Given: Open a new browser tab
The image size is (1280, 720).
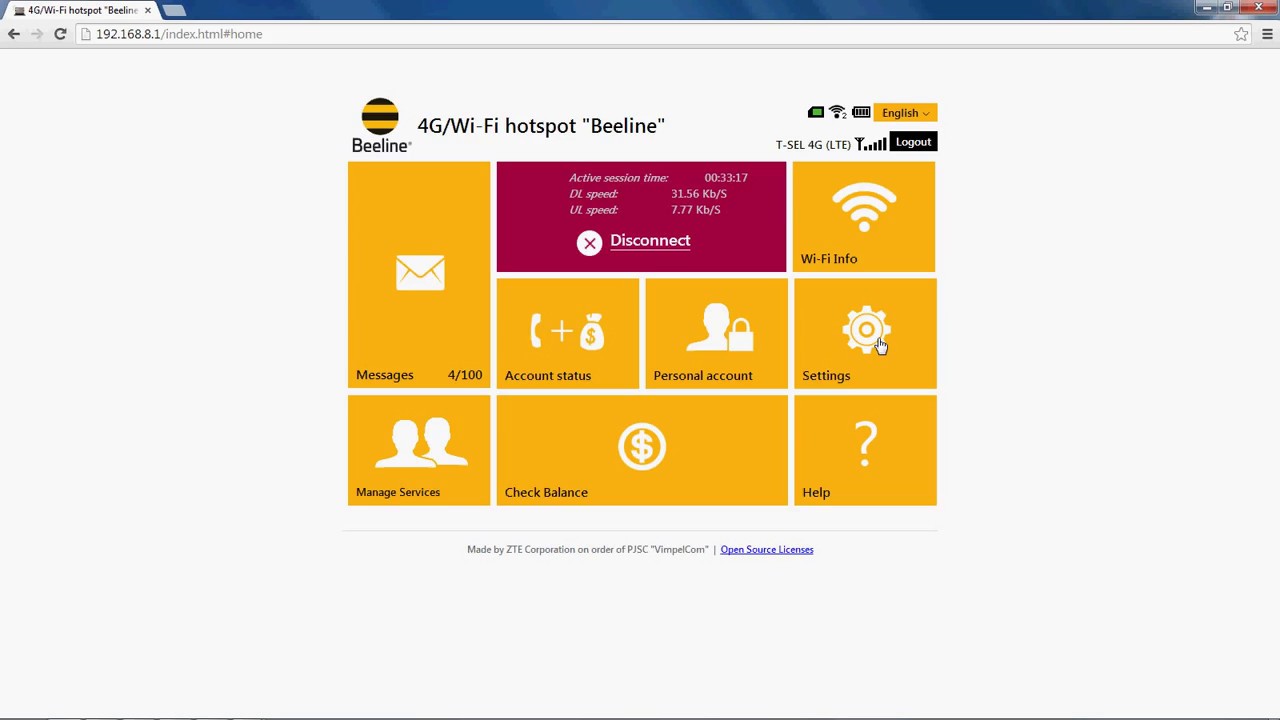Looking at the screenshot, I should tap(174, 10).
